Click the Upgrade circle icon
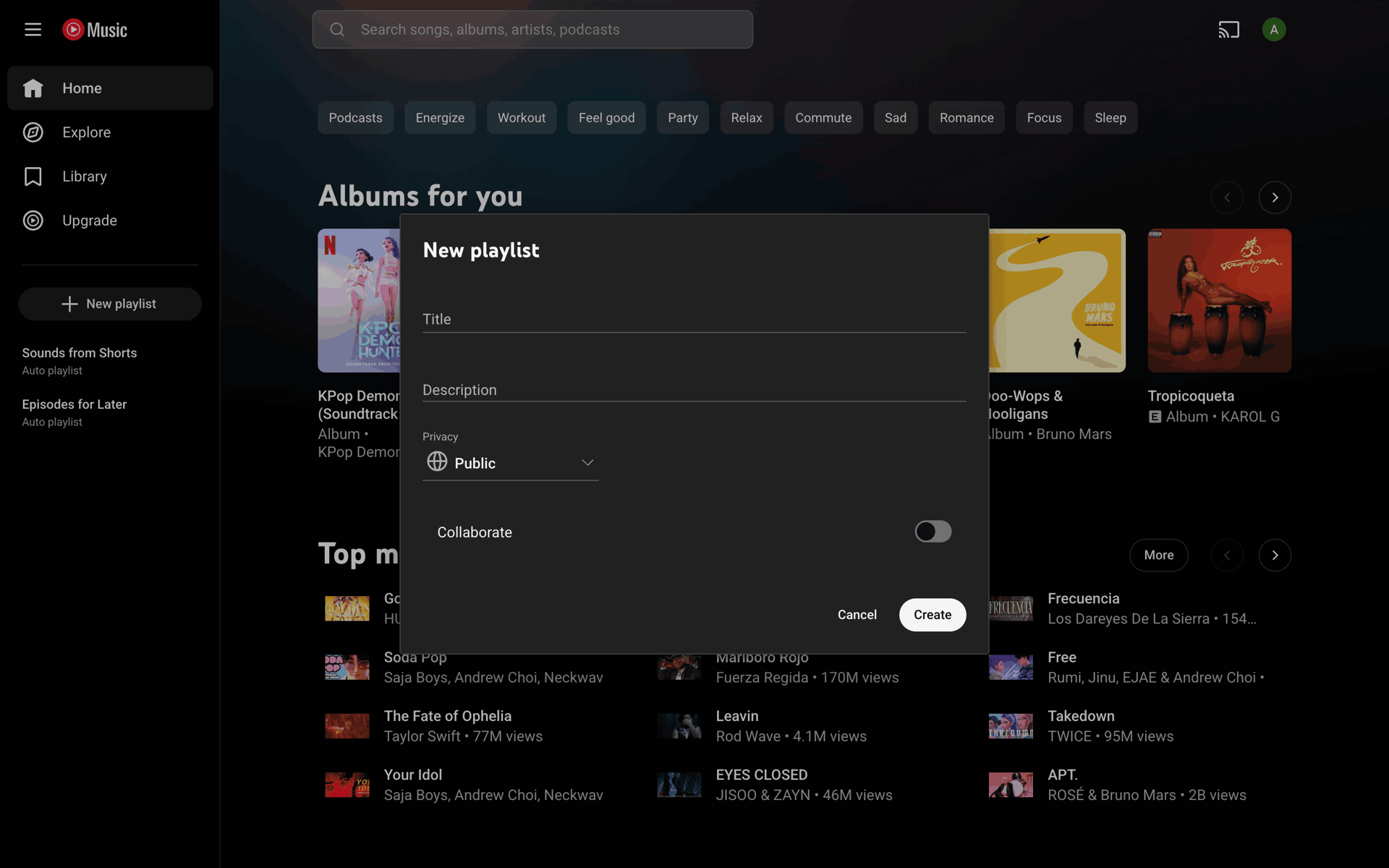The width and height of the screenshot is (1389, 868). coord(33,221)
